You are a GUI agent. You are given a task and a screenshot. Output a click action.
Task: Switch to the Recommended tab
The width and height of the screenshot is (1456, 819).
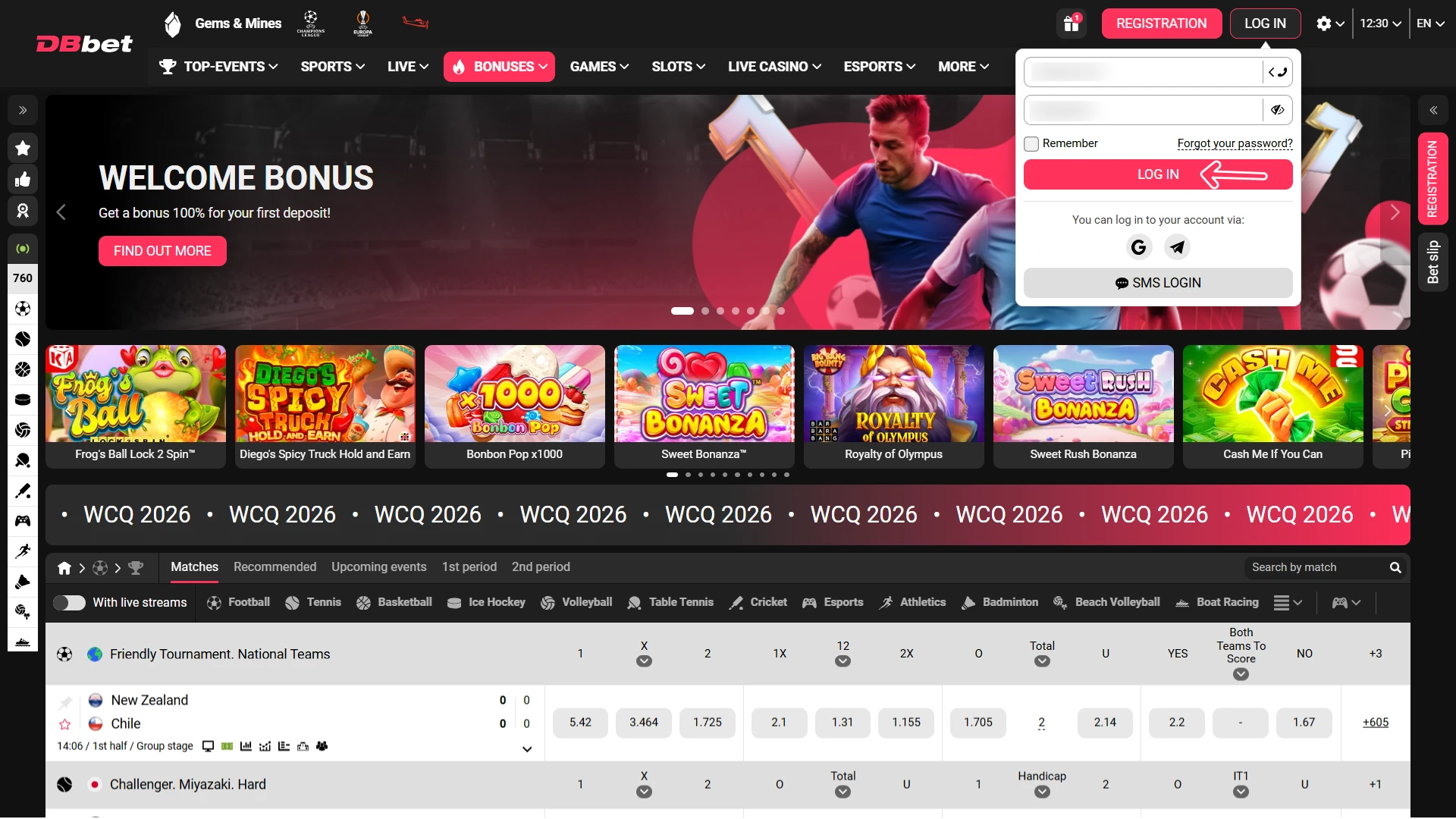pos(275,567)
